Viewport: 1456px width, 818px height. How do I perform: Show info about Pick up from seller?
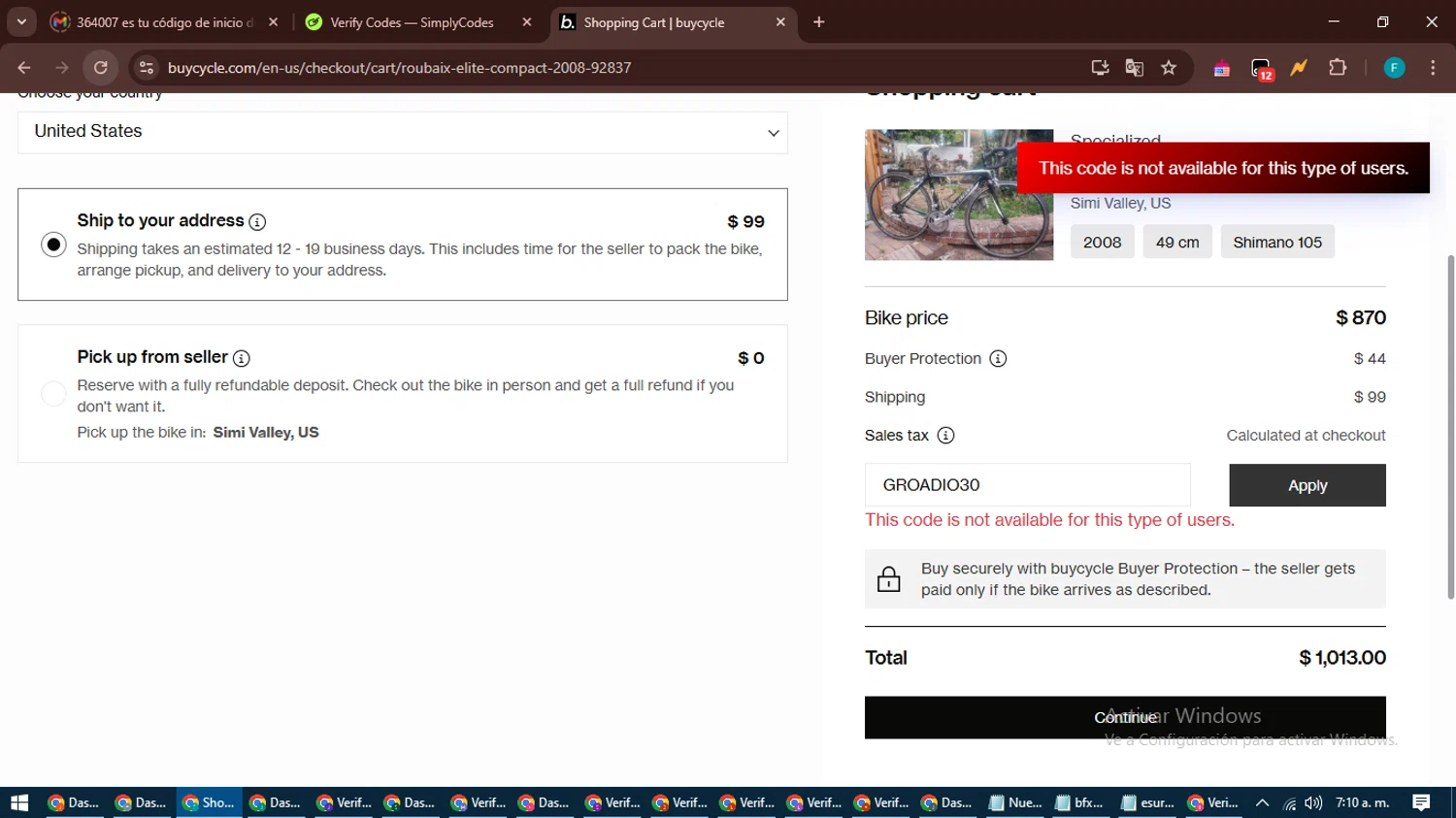pyautogui.click(x=242, y=358)
